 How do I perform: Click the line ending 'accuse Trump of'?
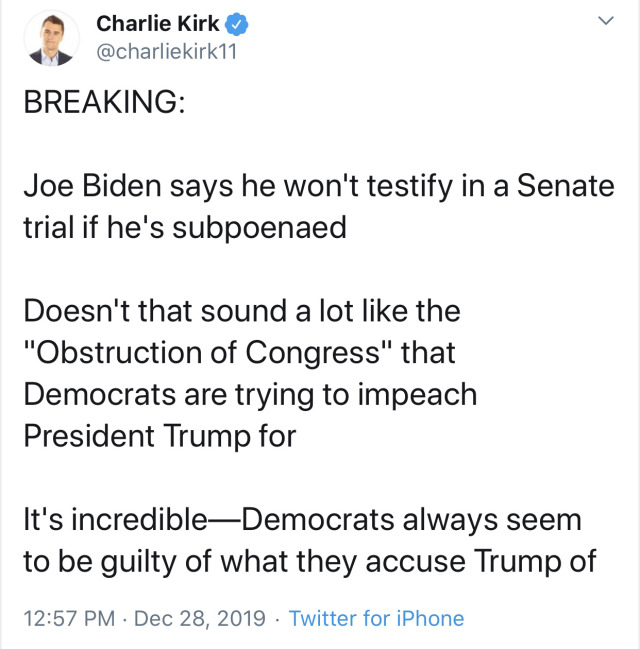click(x=310, y=562)
